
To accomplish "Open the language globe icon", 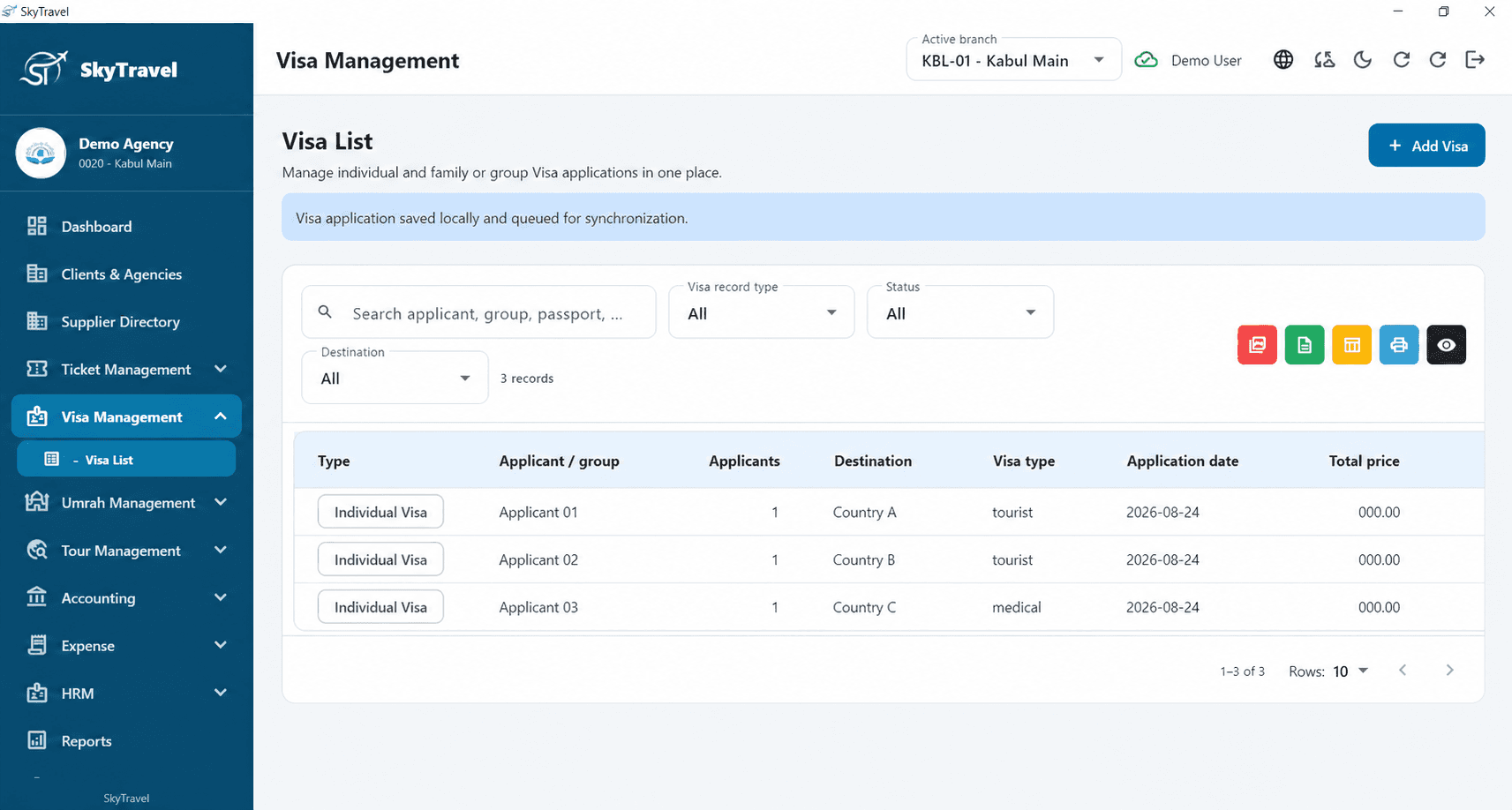I will pyautogui.click(x=1283, y=59).
